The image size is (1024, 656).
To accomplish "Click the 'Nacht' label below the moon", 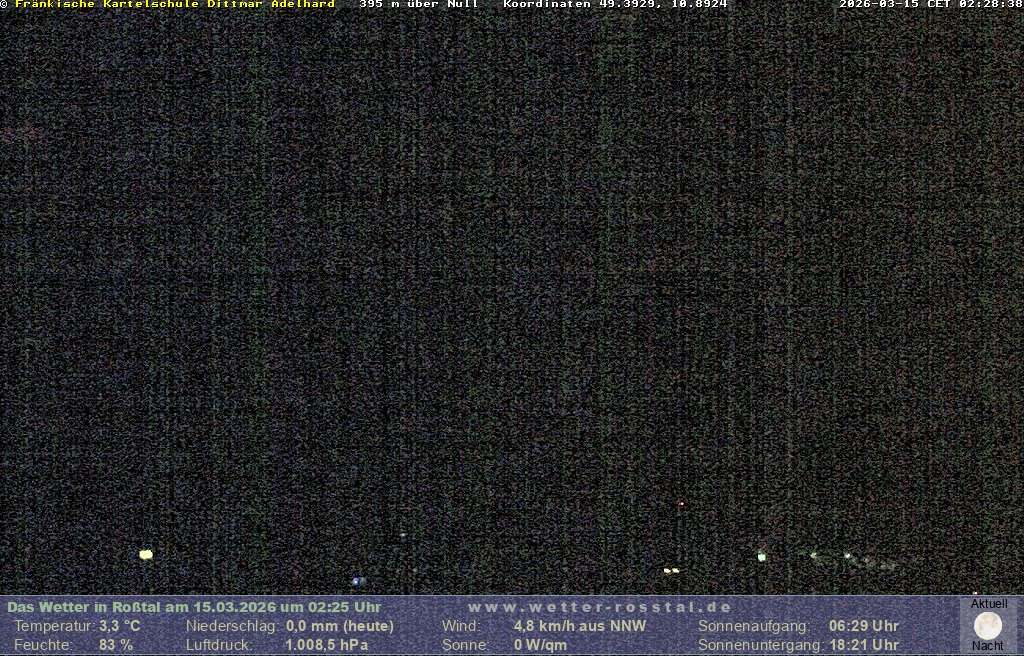I will click(x=988, y=646).
